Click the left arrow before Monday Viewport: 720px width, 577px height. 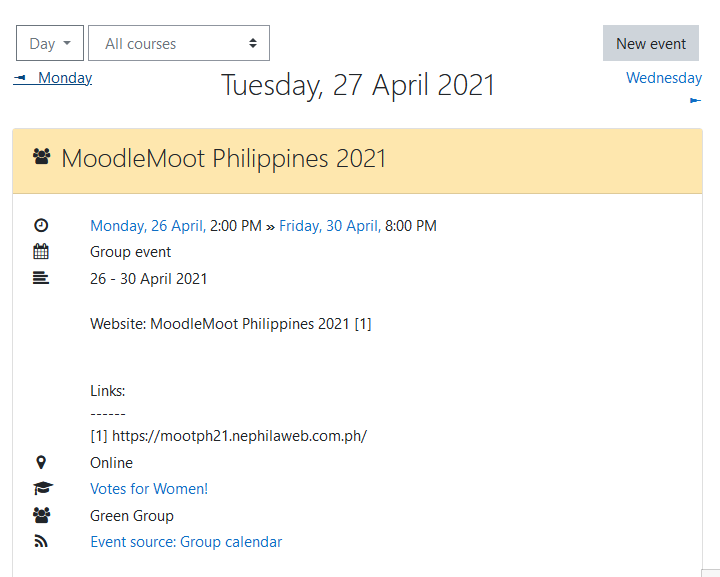[x=20, y=78]
